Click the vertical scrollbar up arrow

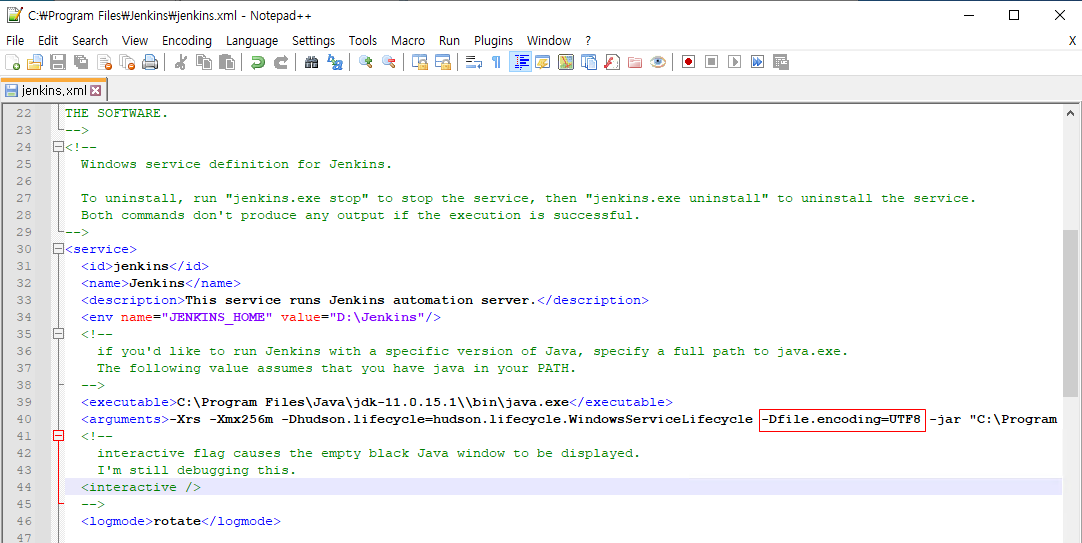click(1070, 112)
